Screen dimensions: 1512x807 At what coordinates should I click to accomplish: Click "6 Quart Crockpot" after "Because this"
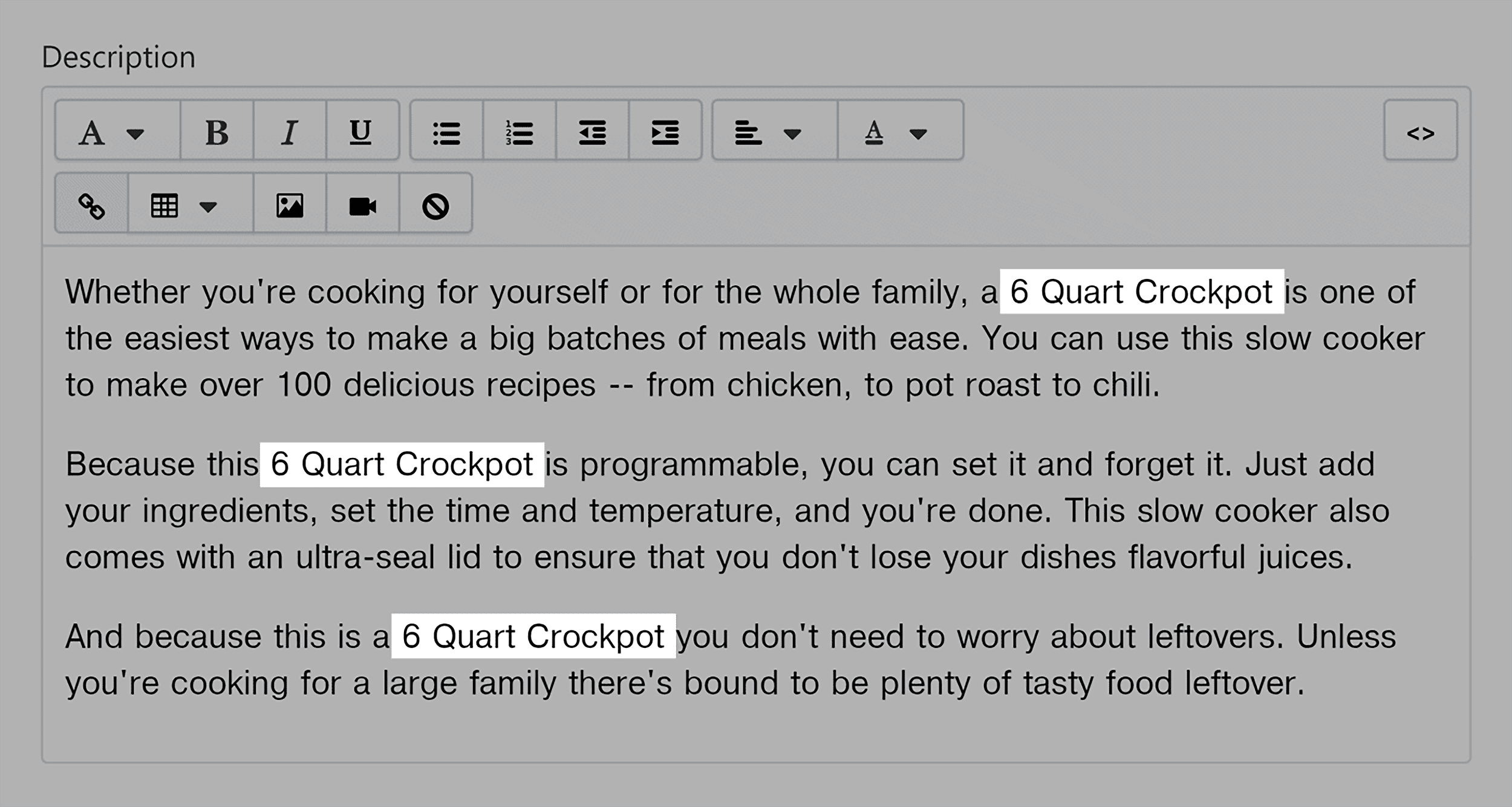click(402, 465)
